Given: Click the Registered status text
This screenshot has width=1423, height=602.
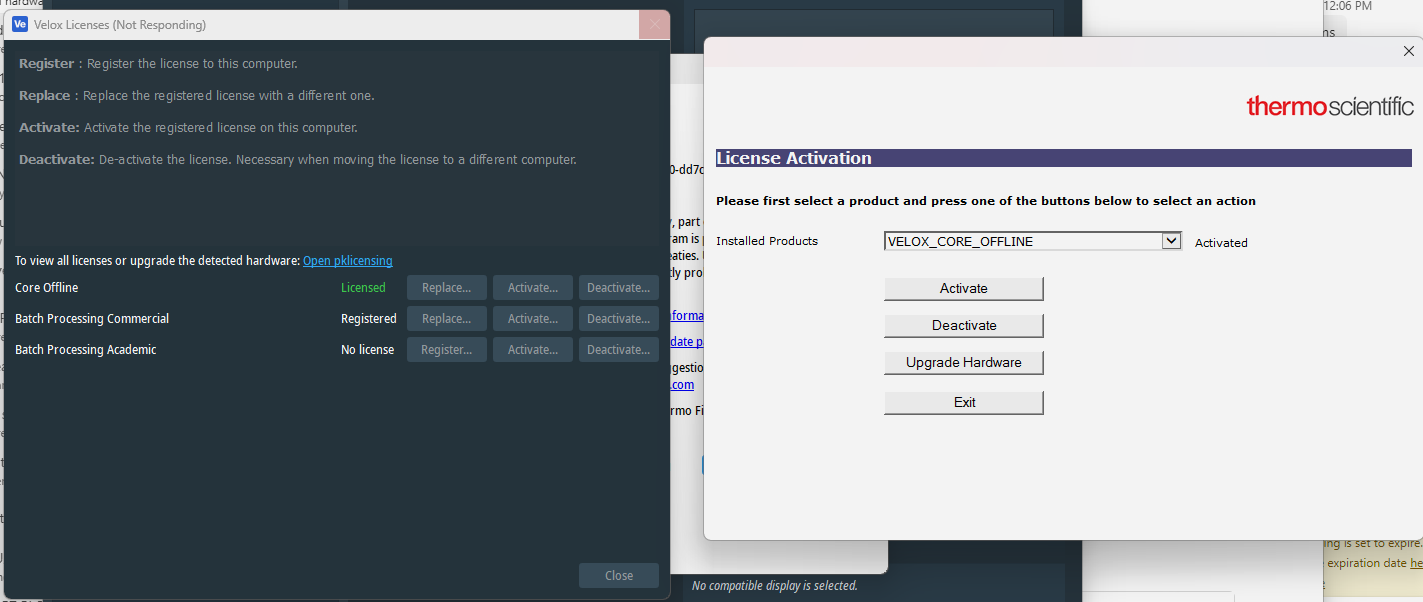Looking at the screenshot, I should (x=369, y=319).
